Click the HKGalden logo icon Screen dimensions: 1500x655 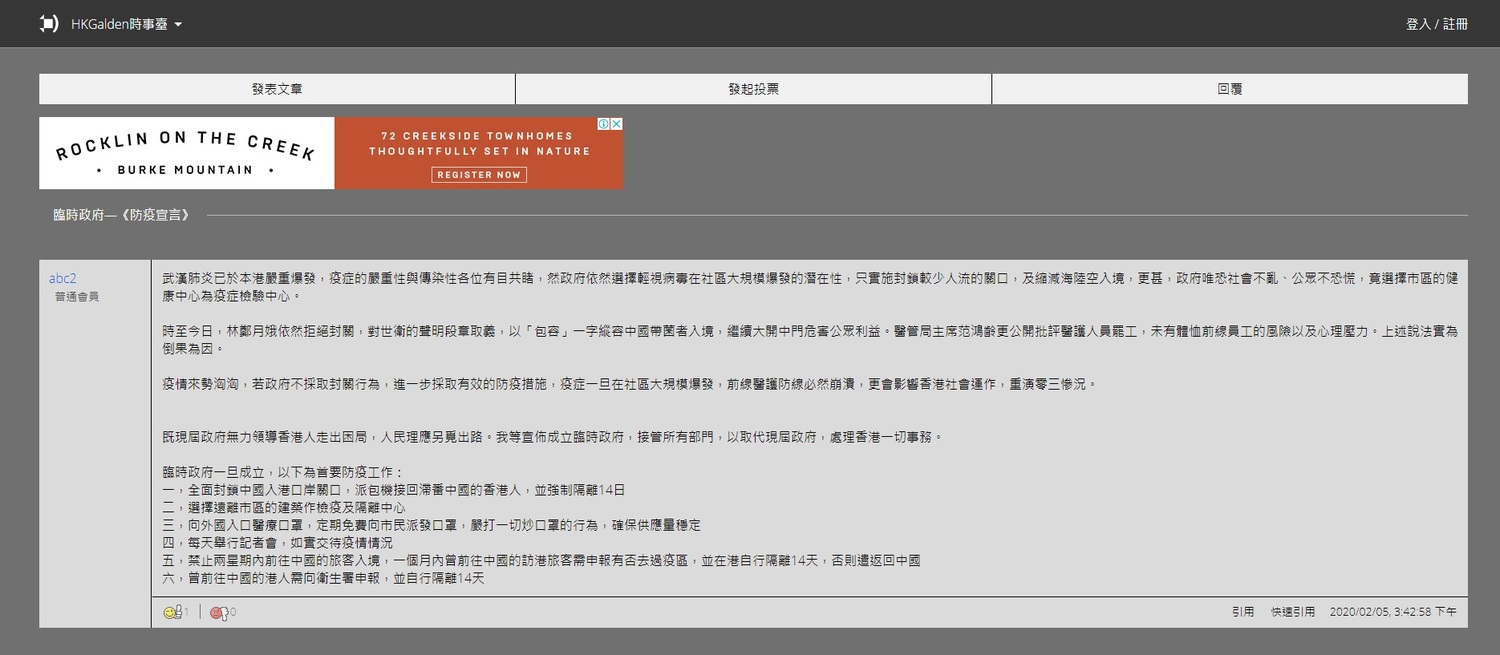tap(49, 23)
